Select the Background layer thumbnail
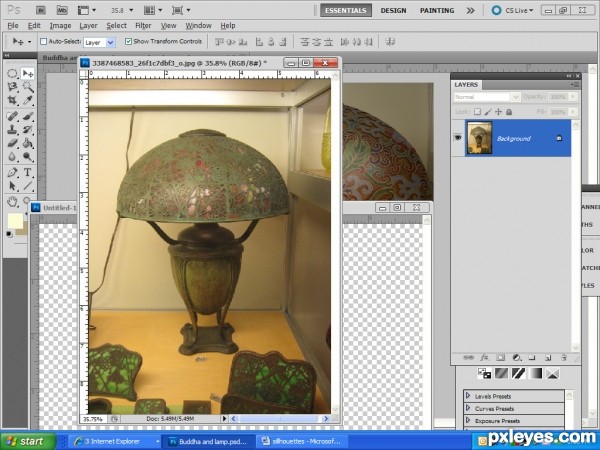The height and width of the screenshot is (450, 600). [x=479, y=138]
